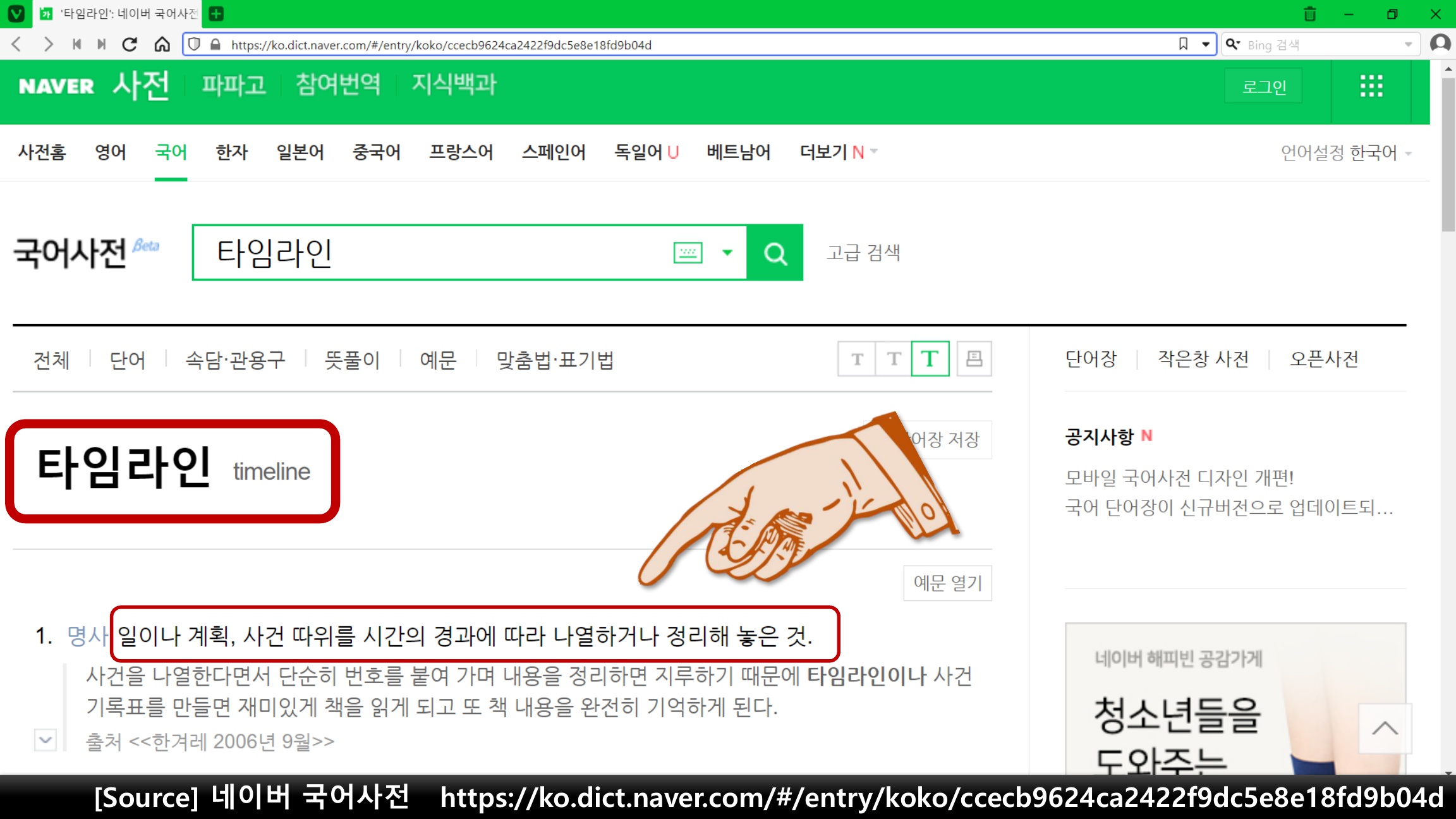Open 고급 검색 advanced search
1456x819 pixels.
863,253
